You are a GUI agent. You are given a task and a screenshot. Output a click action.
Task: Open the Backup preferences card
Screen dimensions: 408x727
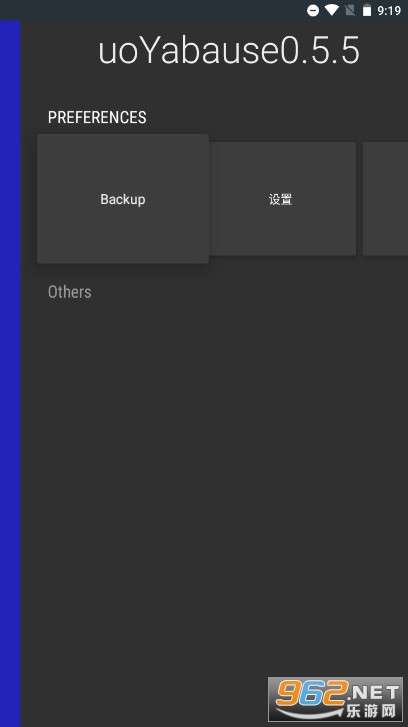coord(123,199)
